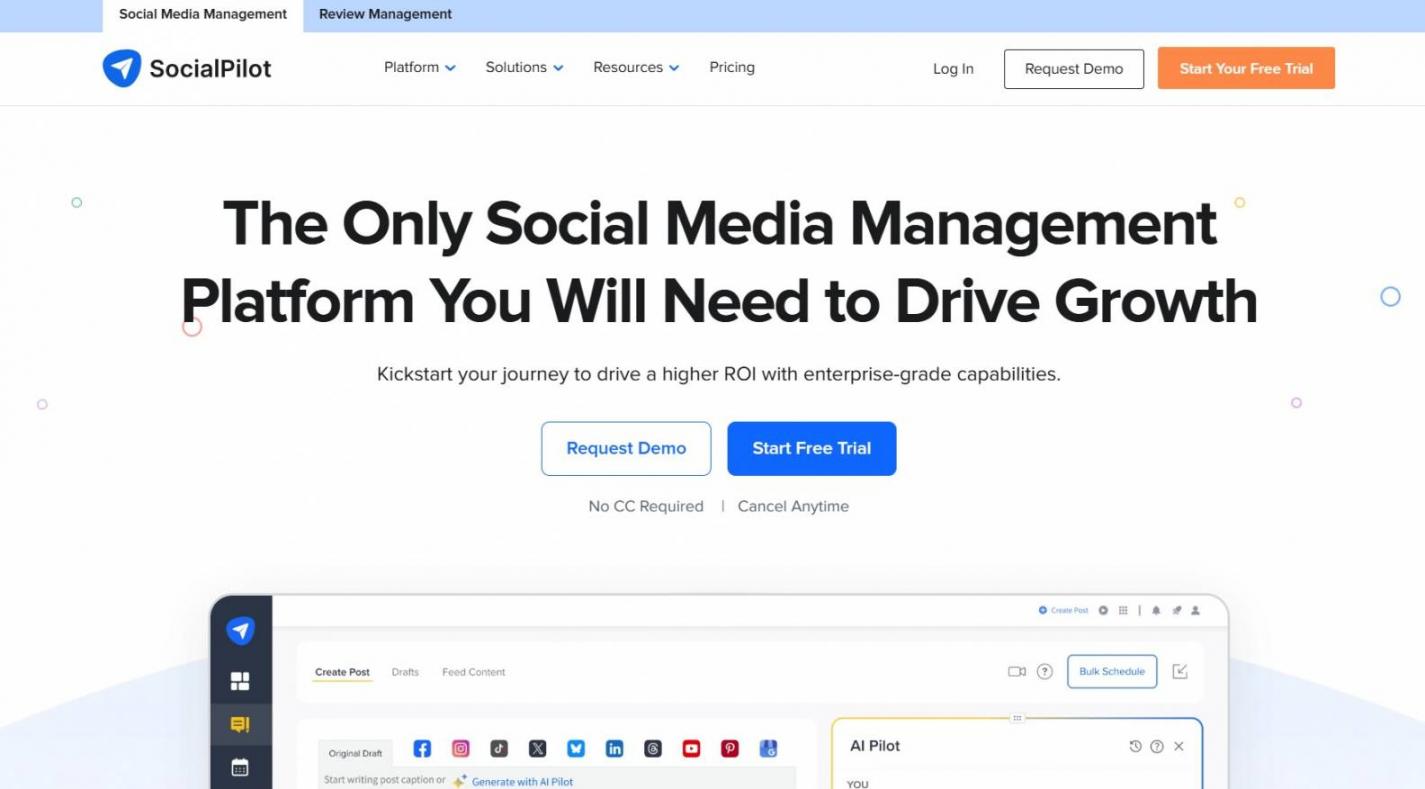Select the Social Media Management tab
This screenshot has height=789, width=1425.
[203, 14]
